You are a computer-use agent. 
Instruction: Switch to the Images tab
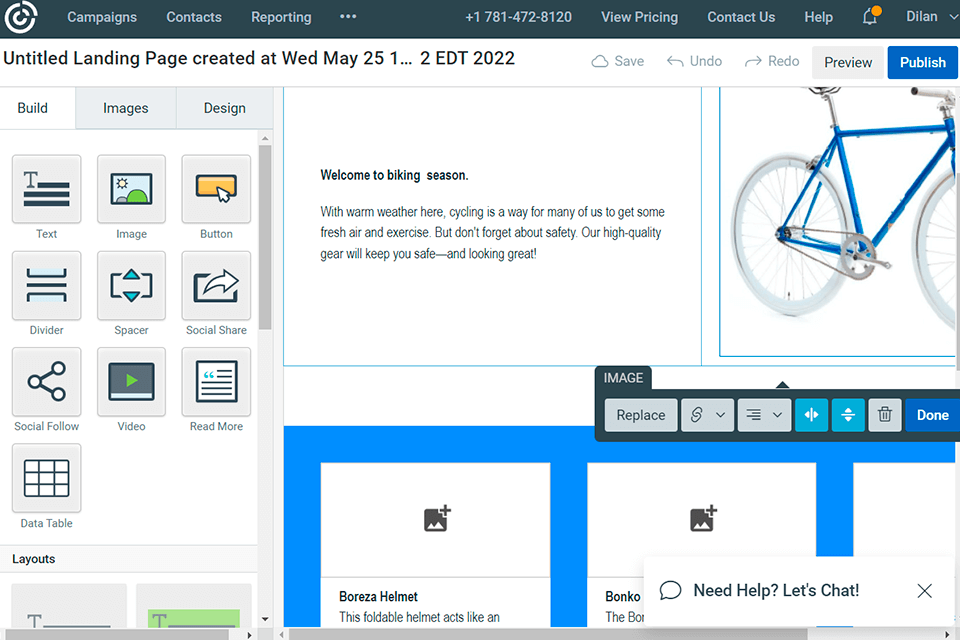tap(126, 108)
